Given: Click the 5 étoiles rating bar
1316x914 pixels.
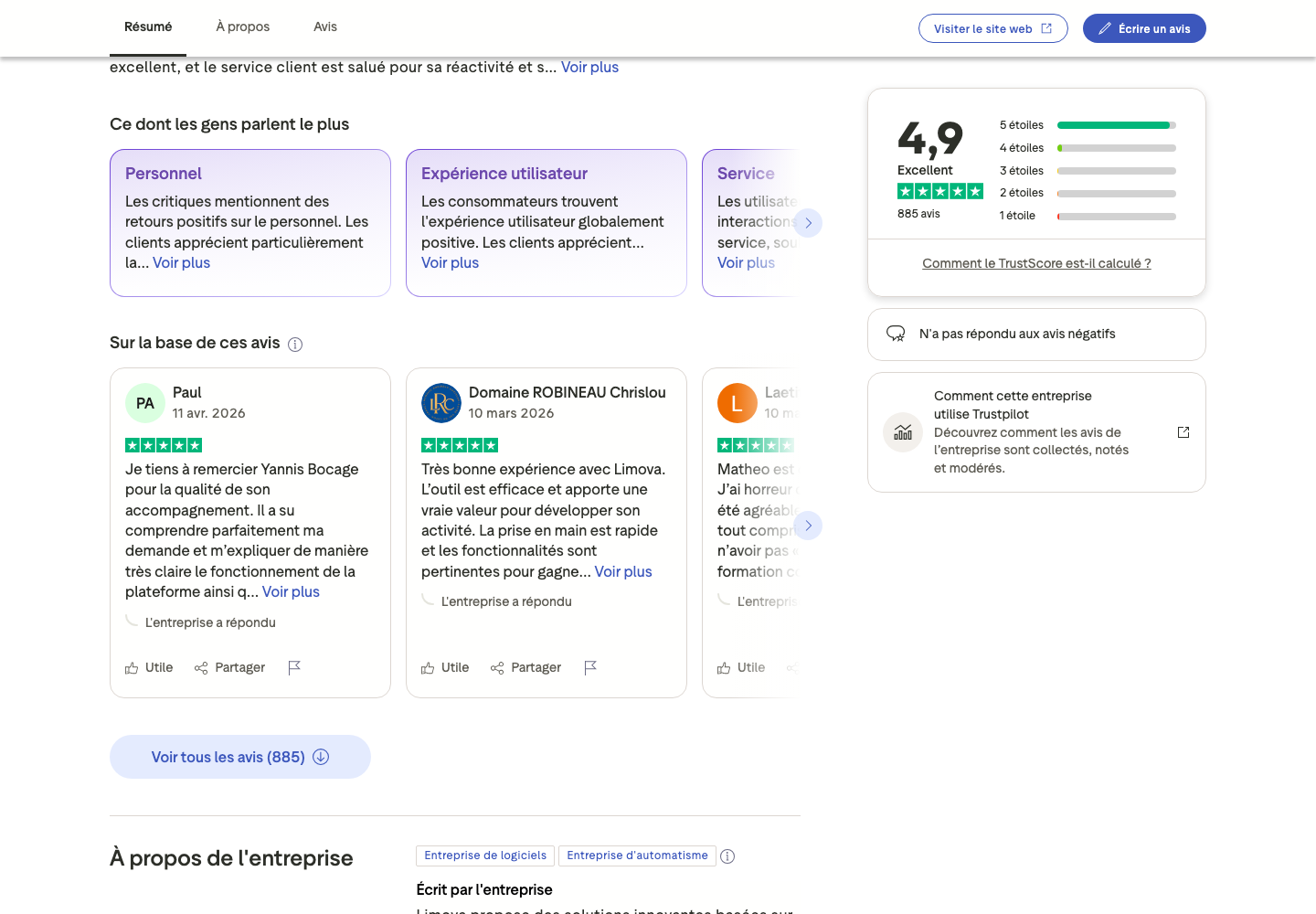Looking at the screenshot, I should [x=1115, y=124].
